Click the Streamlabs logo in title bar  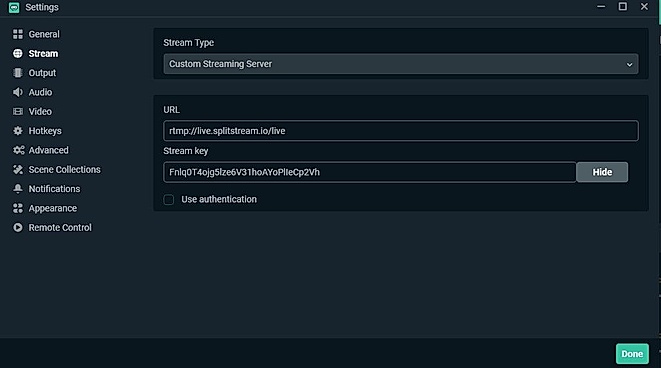point(14,8)
